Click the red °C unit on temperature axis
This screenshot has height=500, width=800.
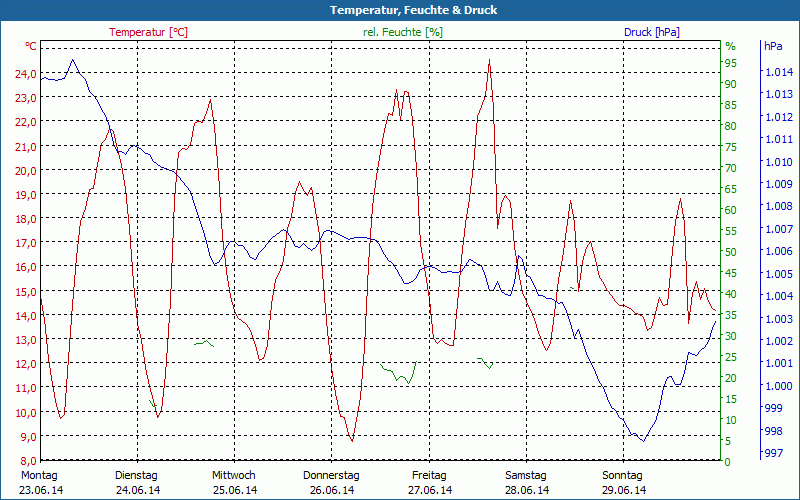(31, 46)
